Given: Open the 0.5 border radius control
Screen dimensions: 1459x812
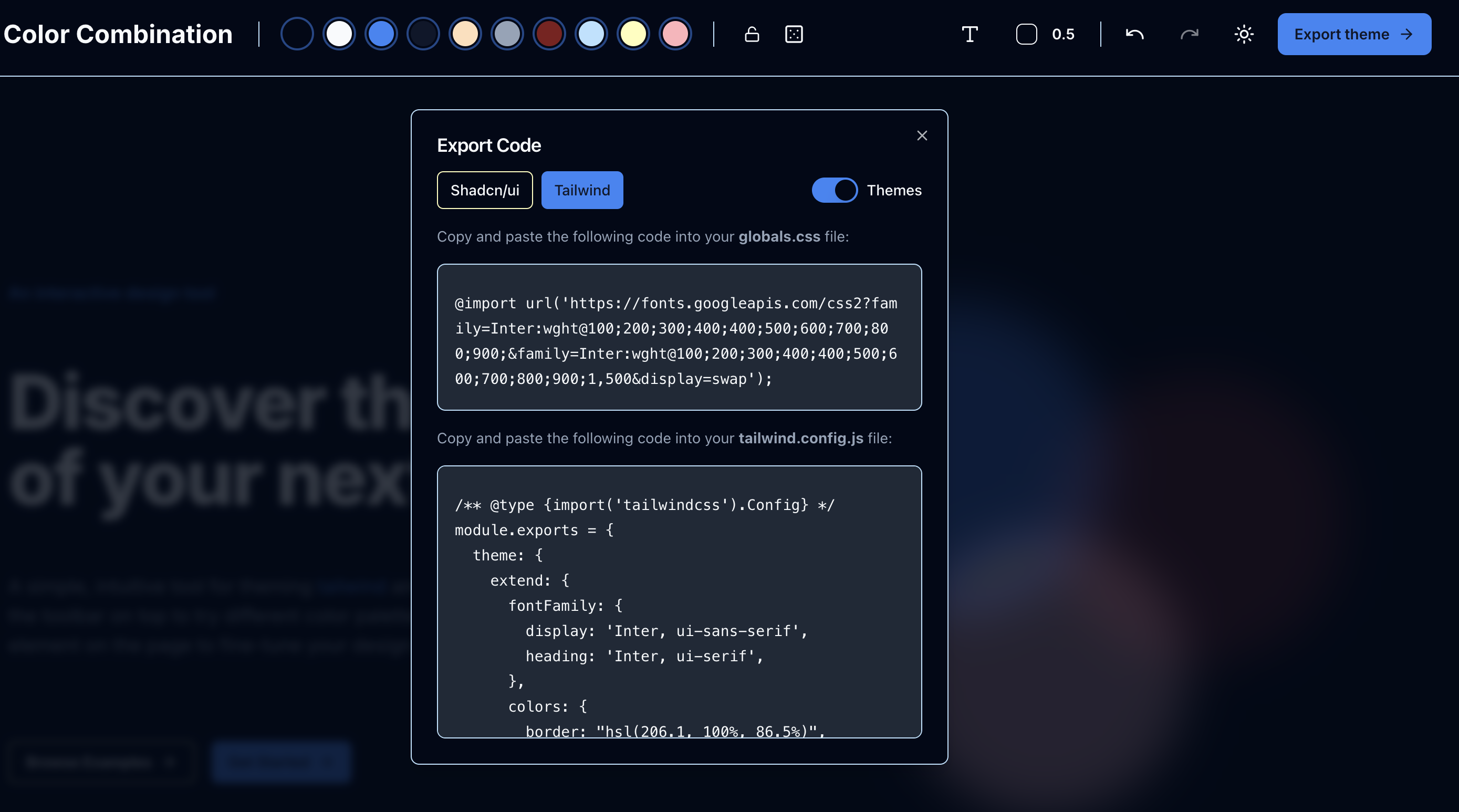Looking at the screenshot, I should (1045, 34).
